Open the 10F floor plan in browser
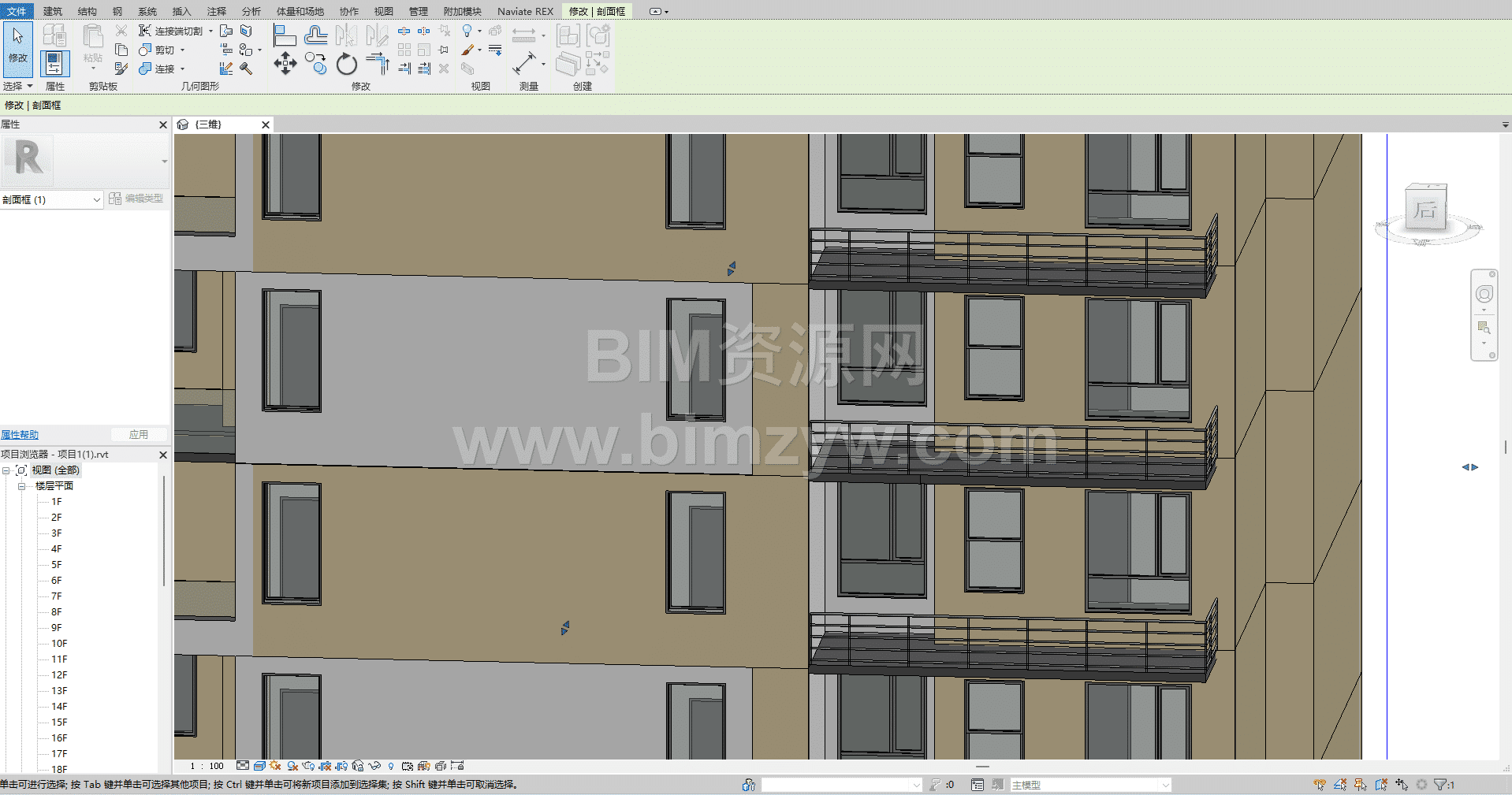1512x795 pixels. pos(59,644)
